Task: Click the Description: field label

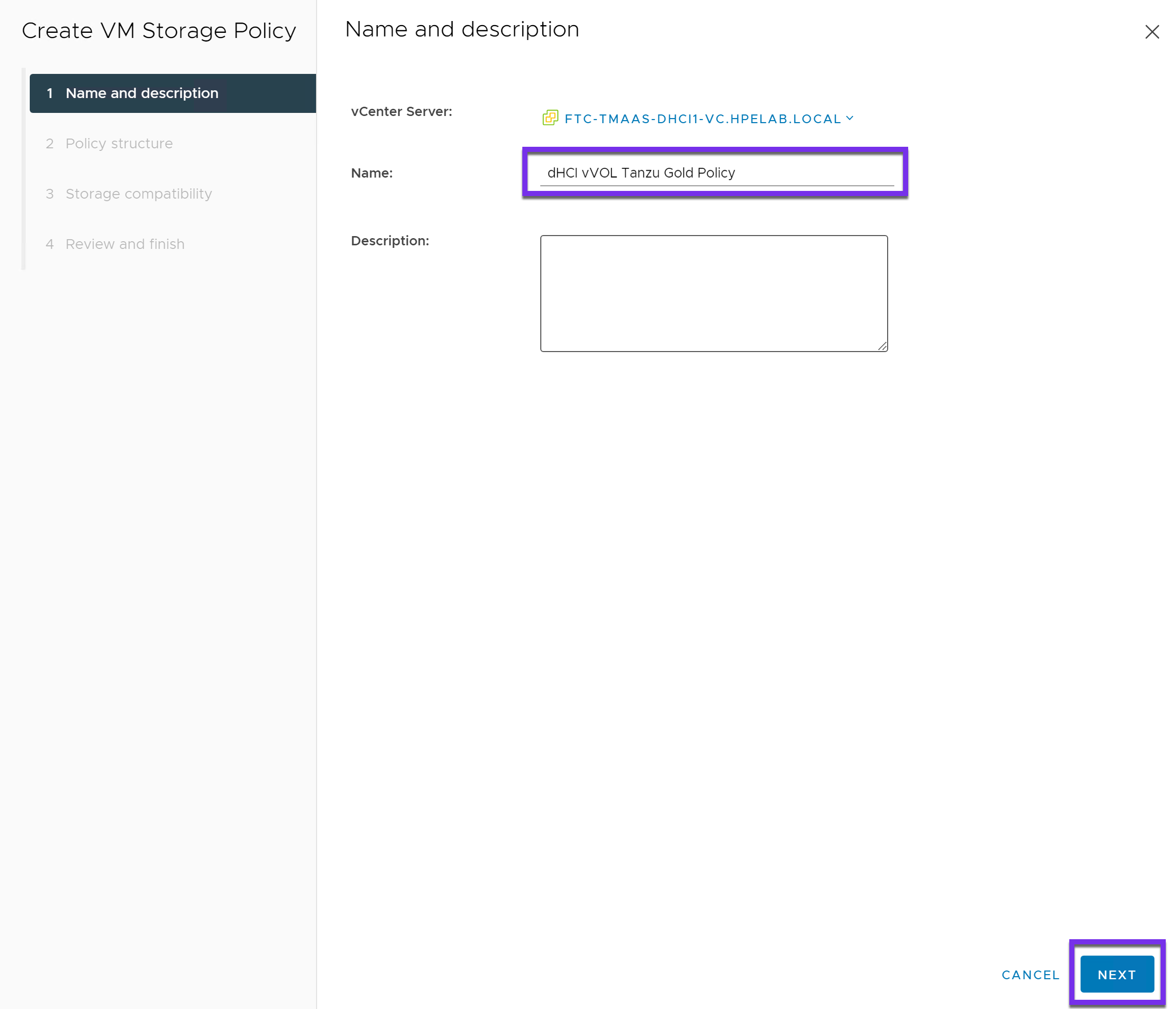Action: click(x=390, y=241)
